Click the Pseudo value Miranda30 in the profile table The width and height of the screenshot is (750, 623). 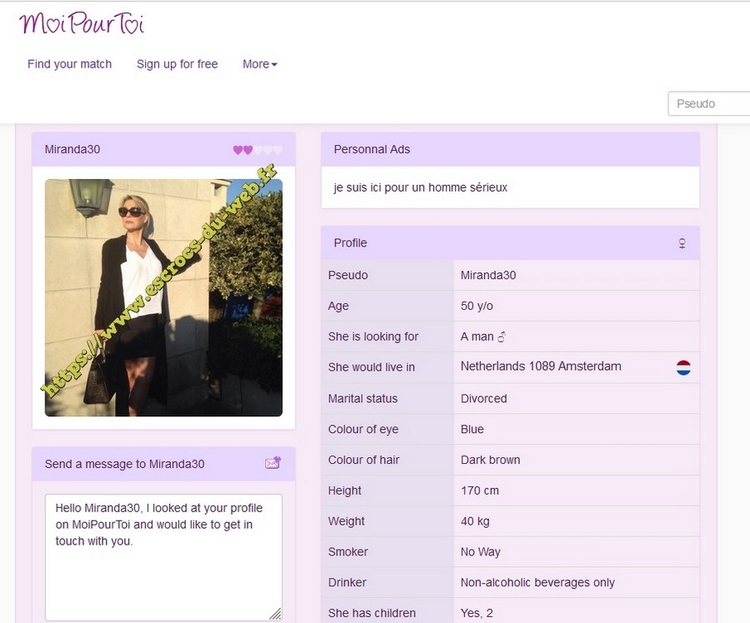[488, 275]
